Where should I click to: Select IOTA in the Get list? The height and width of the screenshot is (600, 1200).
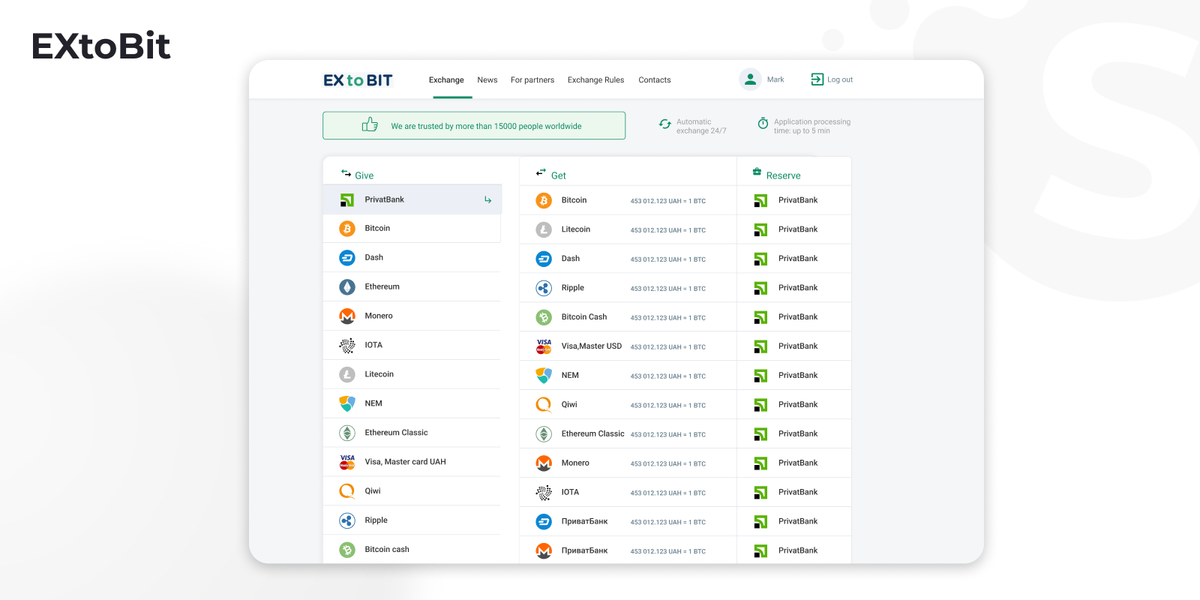pos(628,492)
